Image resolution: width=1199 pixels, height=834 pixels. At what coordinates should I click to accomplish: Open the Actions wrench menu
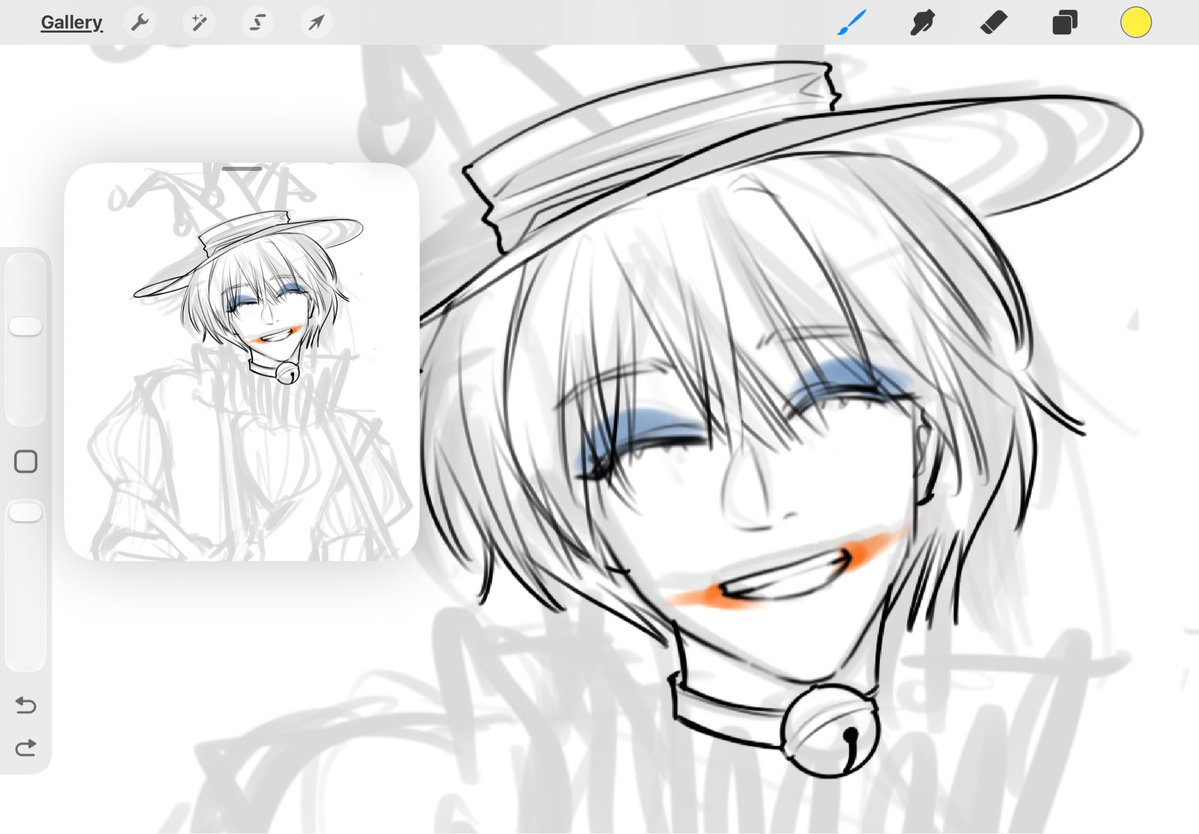139,22
